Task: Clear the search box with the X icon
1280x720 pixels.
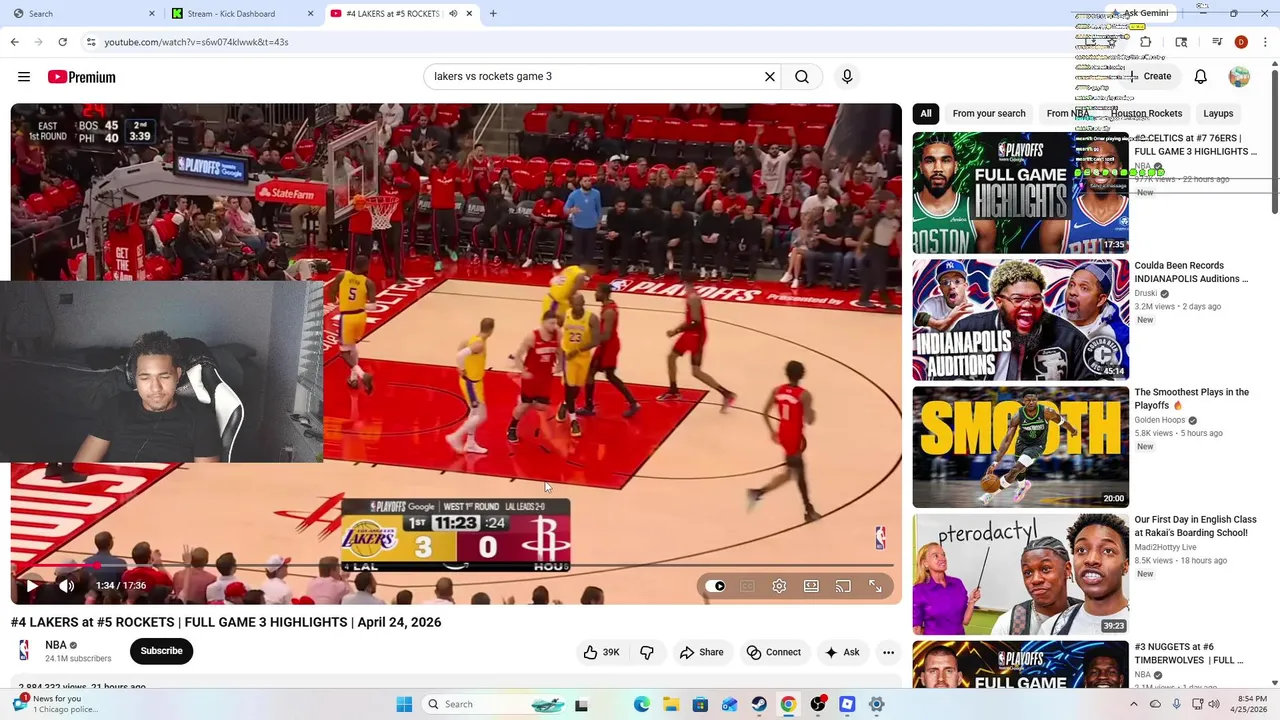Action: click(x=770, y=76)
